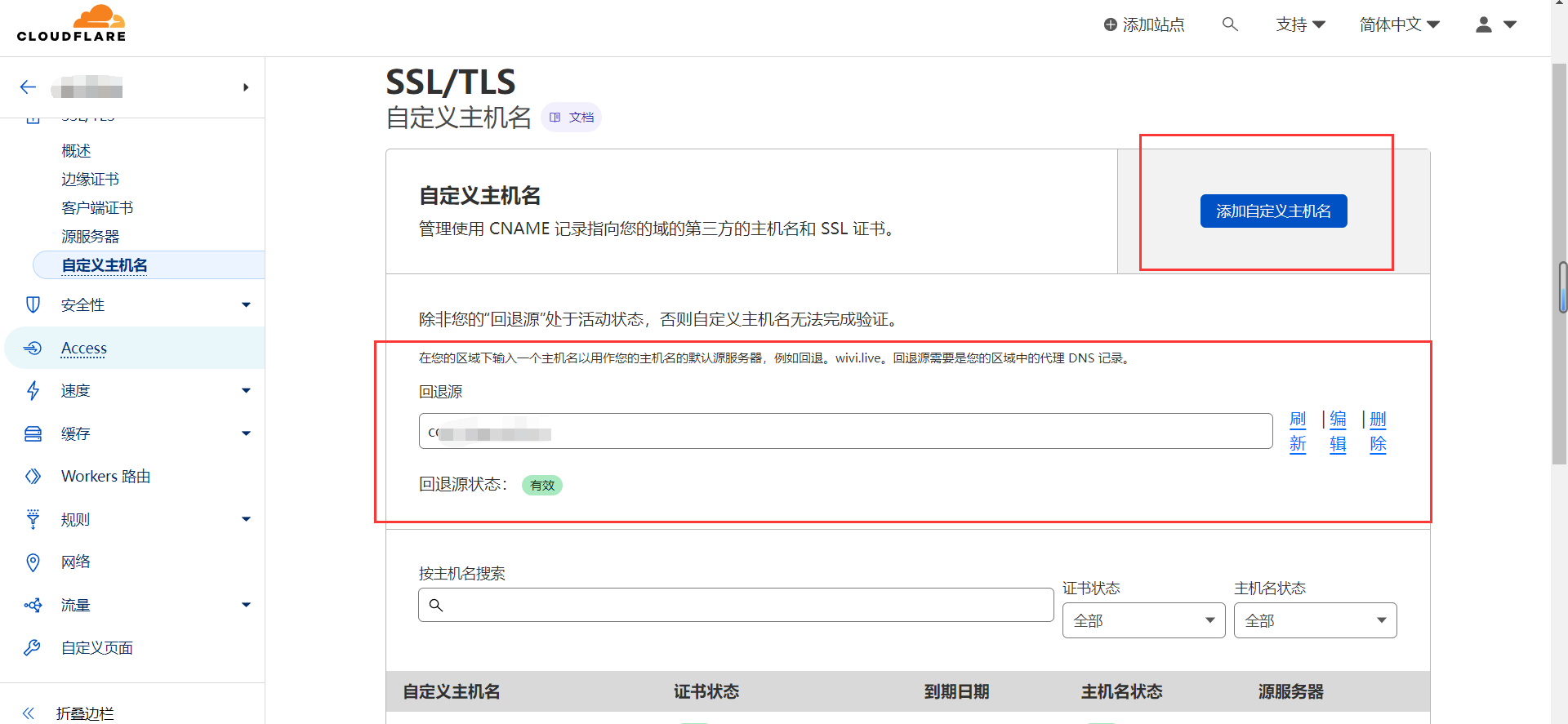Expand the 速度 sidebar section
1568x724 pixels.
point(246,390)
